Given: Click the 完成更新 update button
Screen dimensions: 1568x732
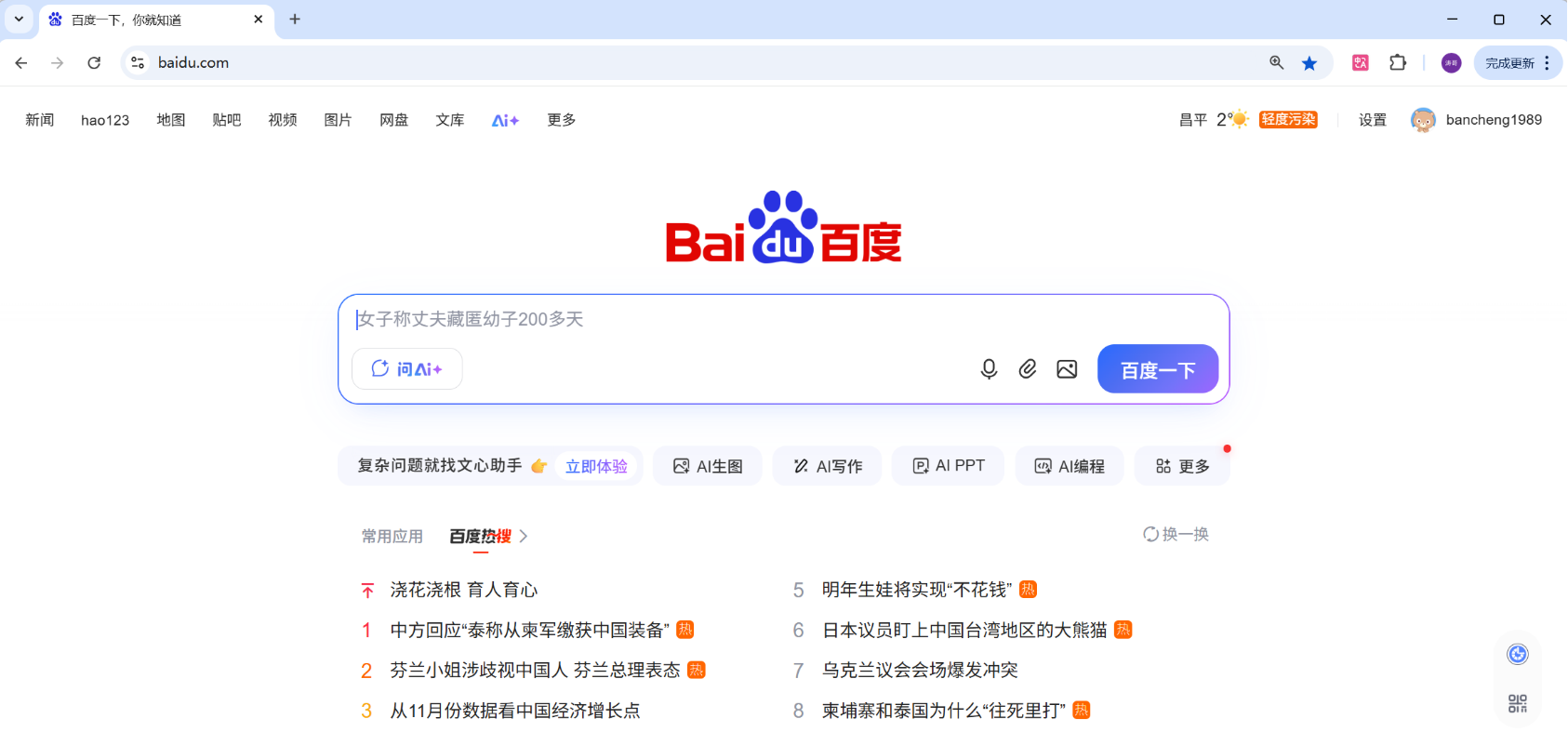Looking at the screenshot, I should (x=1509, y=62).
